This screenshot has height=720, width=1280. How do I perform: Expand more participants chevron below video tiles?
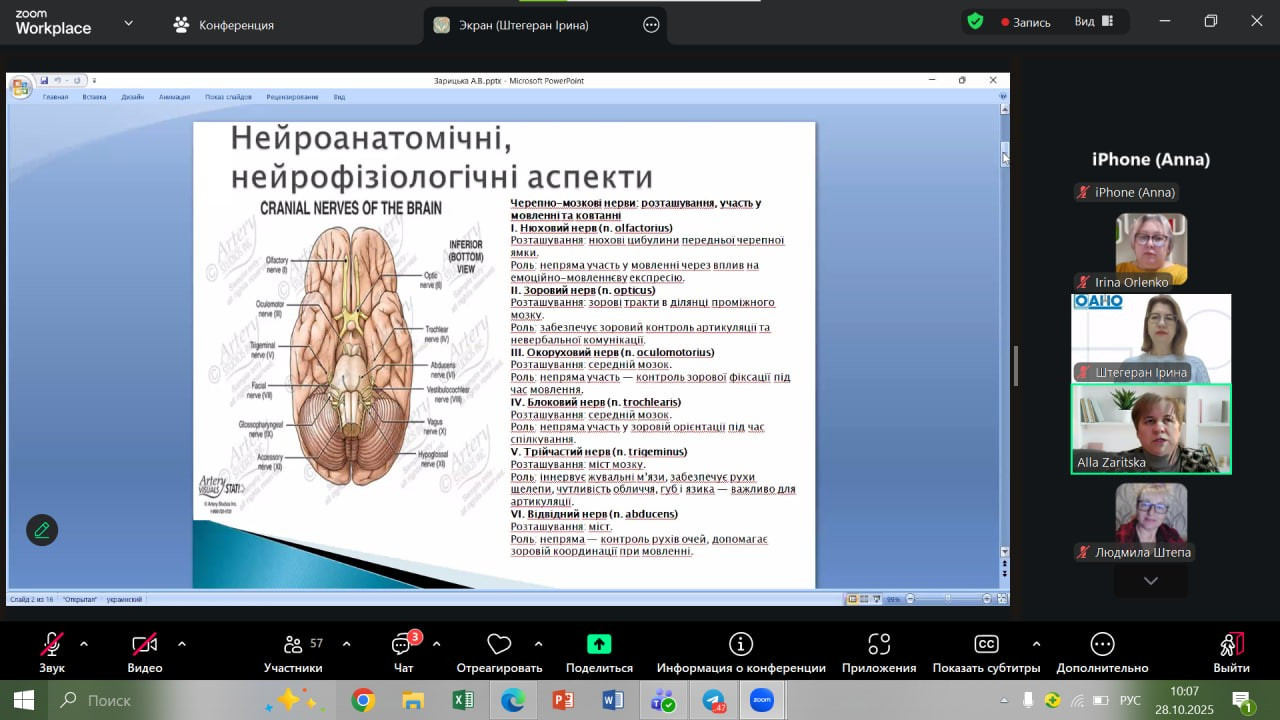(1151, 581)
